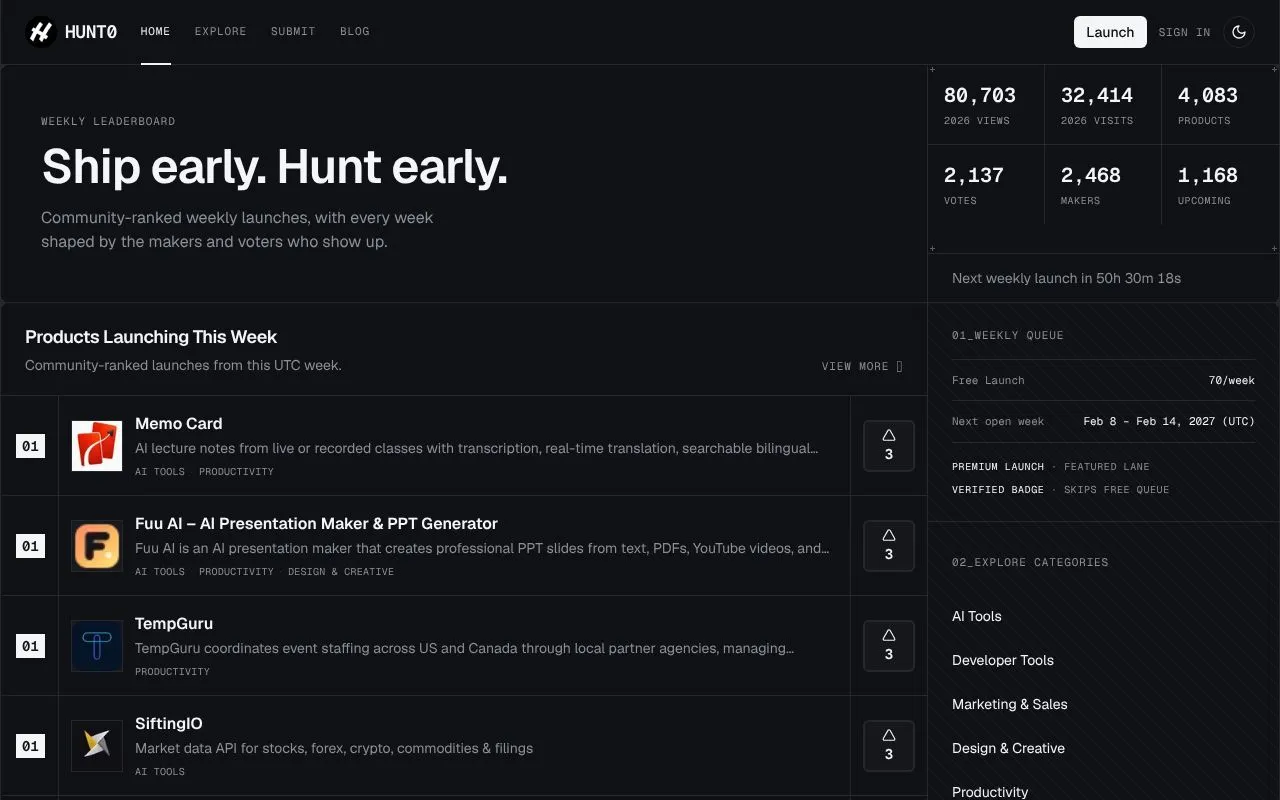Screen dimensions: 1280x800
Task: Open the Explore nav item
Action: [220, 32]
